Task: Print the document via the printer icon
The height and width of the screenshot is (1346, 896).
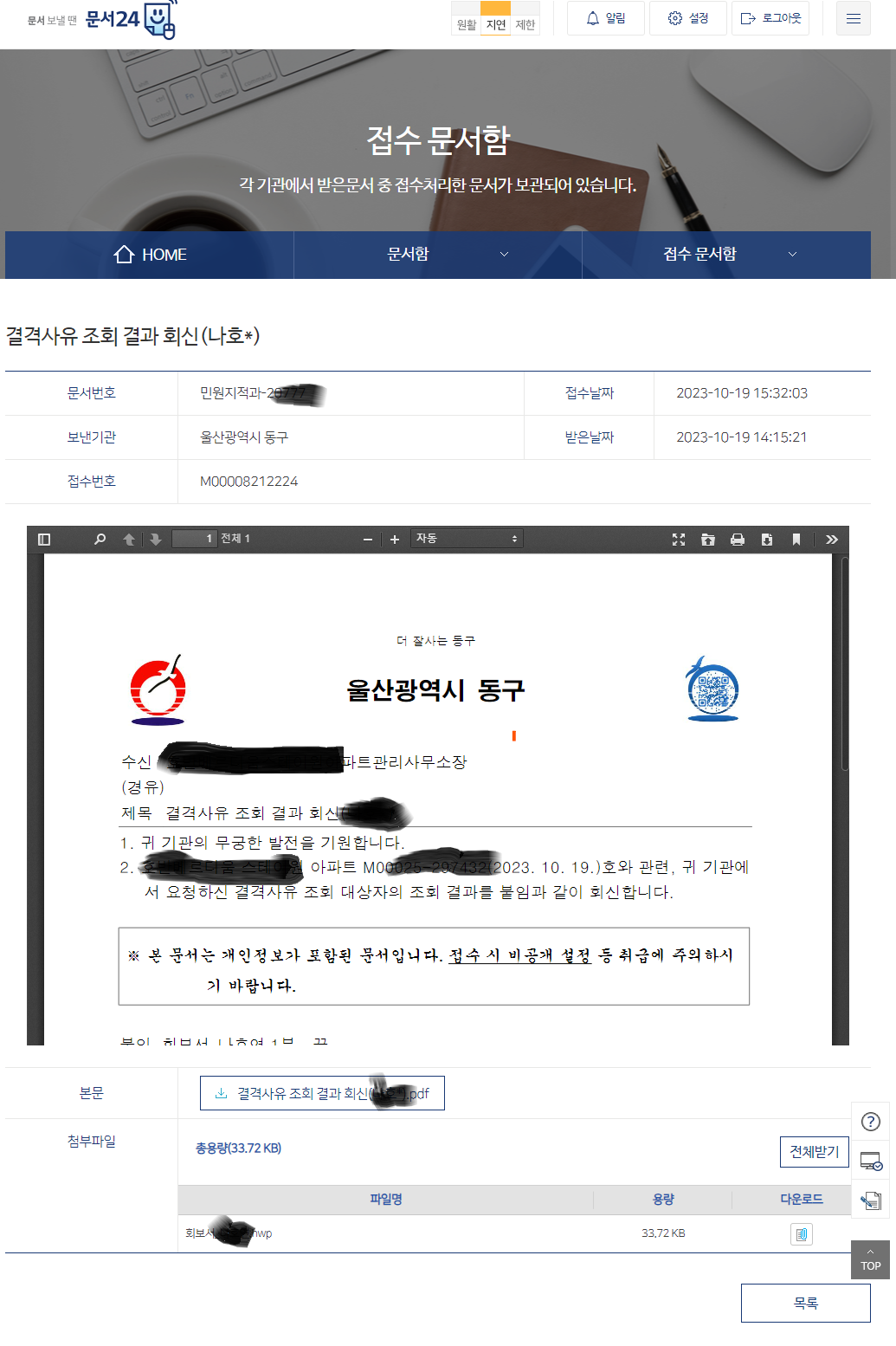Action: 737,538
